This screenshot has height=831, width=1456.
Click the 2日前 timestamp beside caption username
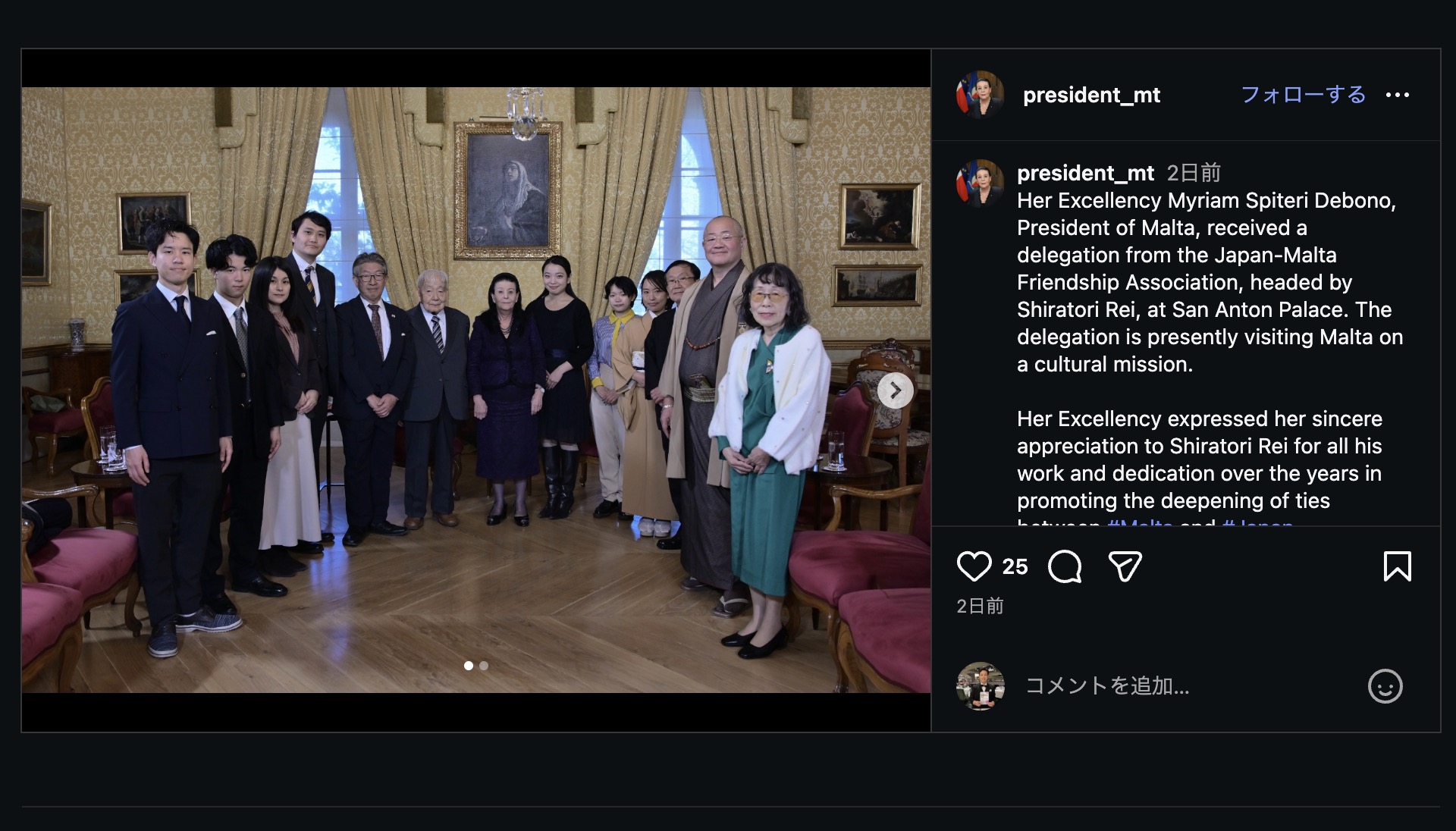1194,173
